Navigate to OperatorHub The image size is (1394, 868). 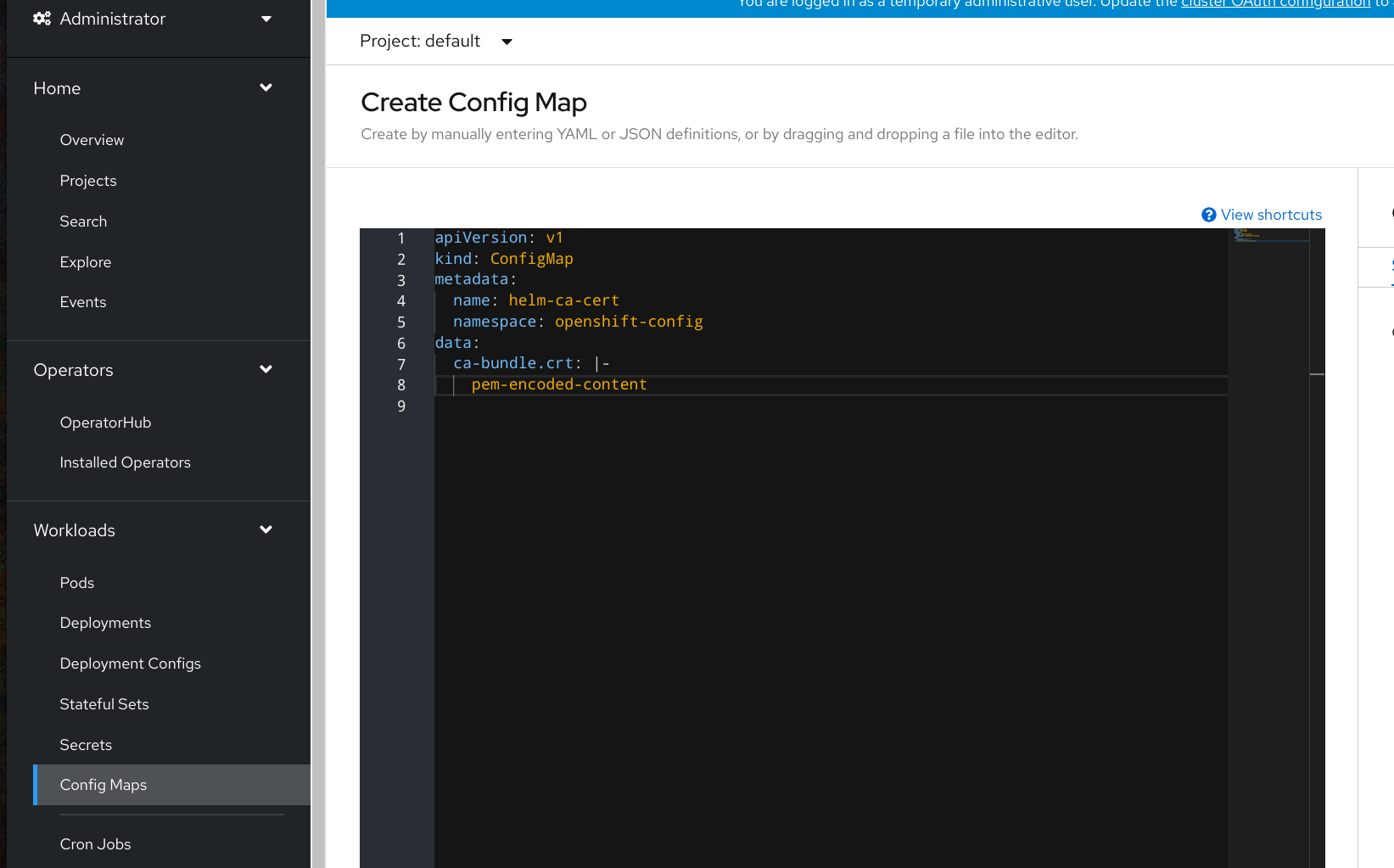tap(105, 422)
